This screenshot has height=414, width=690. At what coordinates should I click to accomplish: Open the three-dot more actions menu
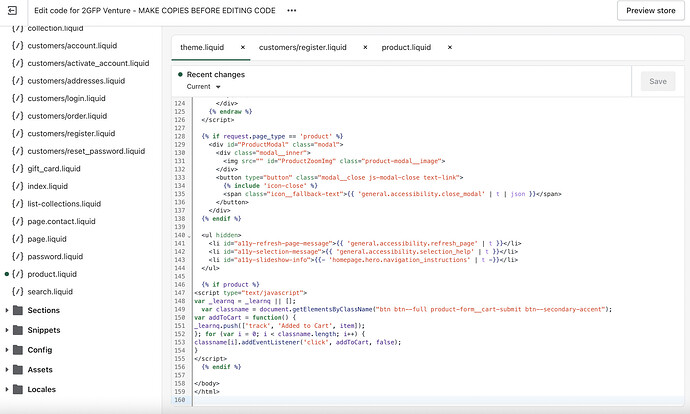pyautogui.click(x=291, y=10)
